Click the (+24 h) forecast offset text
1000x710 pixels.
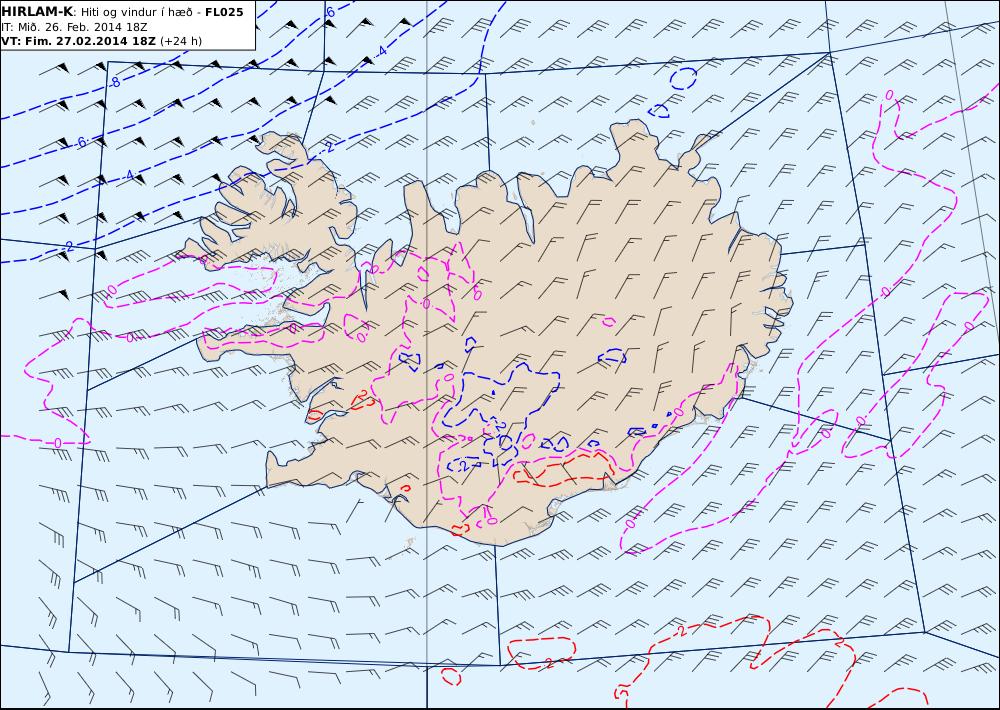180,41
